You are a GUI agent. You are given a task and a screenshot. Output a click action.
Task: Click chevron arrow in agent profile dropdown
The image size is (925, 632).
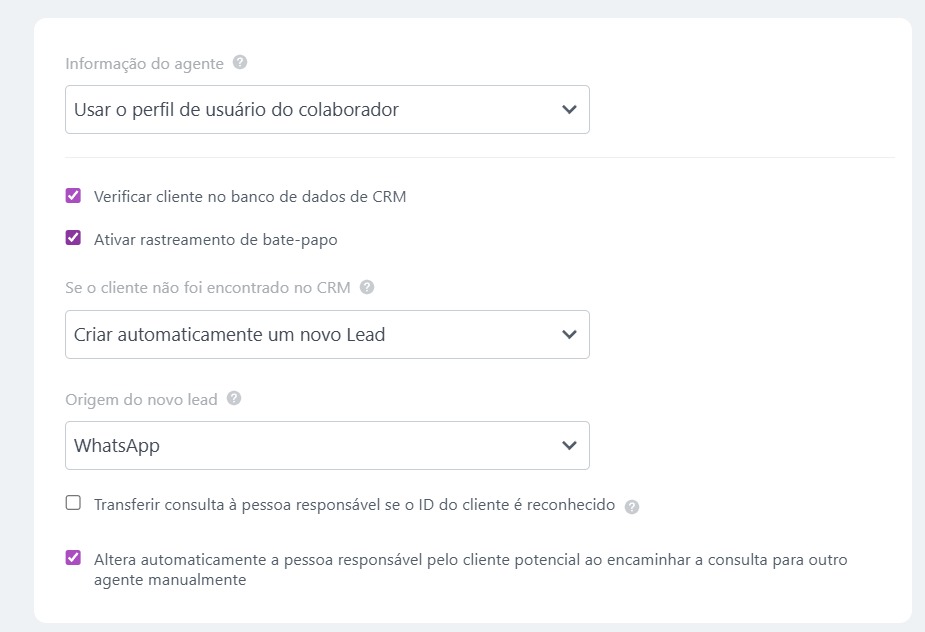(x=569, y=109)
